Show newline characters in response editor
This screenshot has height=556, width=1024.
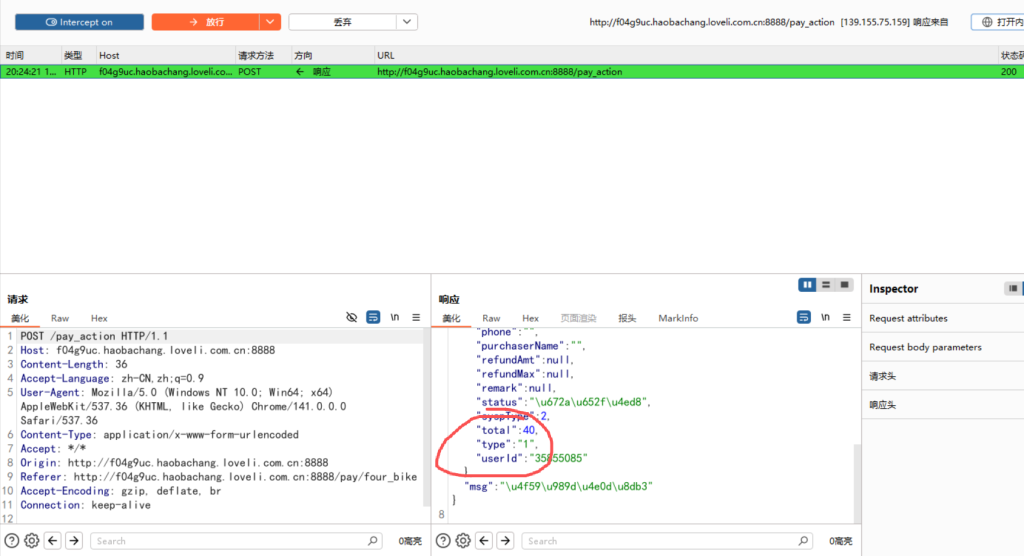[x=825, y=317]
